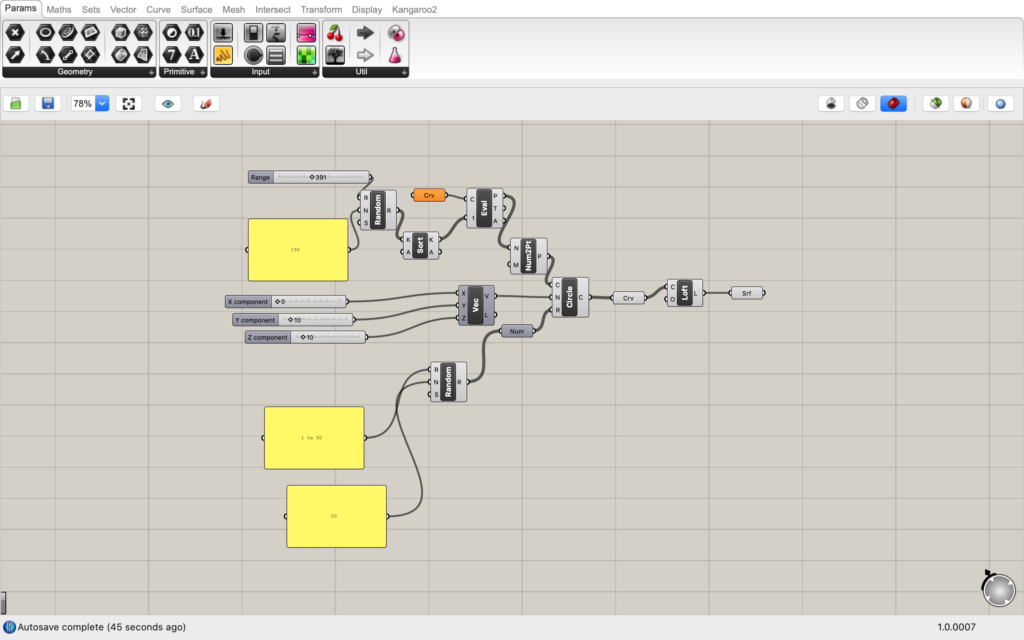Pick the Line parameter icon in Geometry
This screenshot has width=1024, height=640.
pos(68,55)
